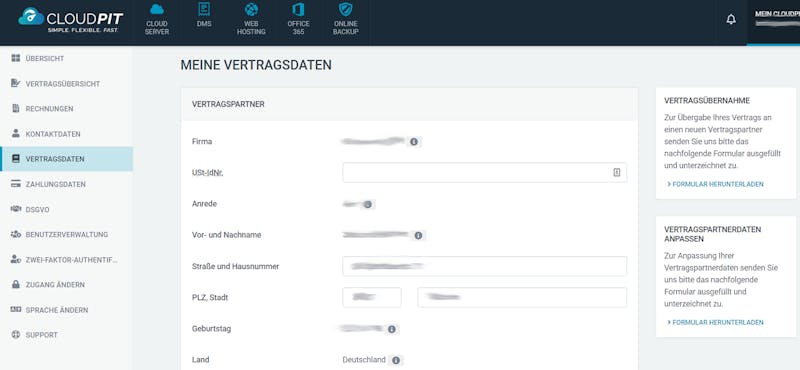The width and height of the screenshot is (800, 370).
Task: Open Benutzerverwaltung menu entry
Action: [x=67, y=234]
